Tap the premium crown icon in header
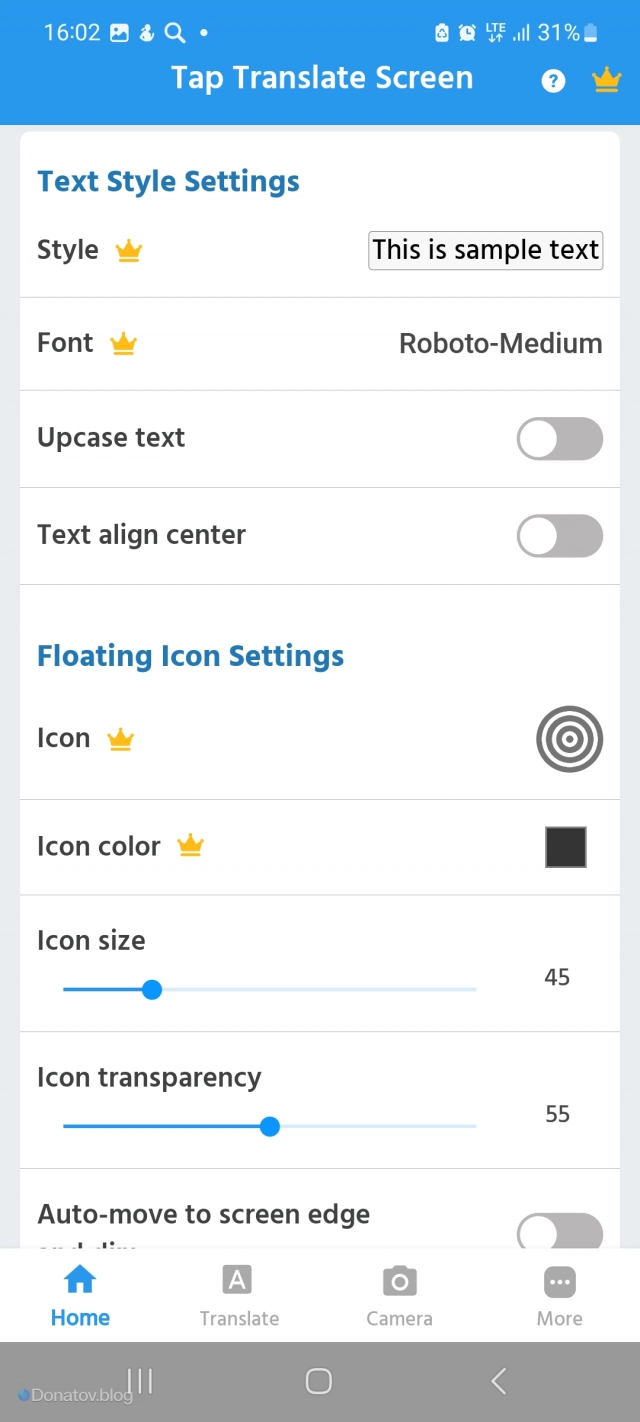Viewport: 640px width, 1422px height. click(x=606, y=80)
